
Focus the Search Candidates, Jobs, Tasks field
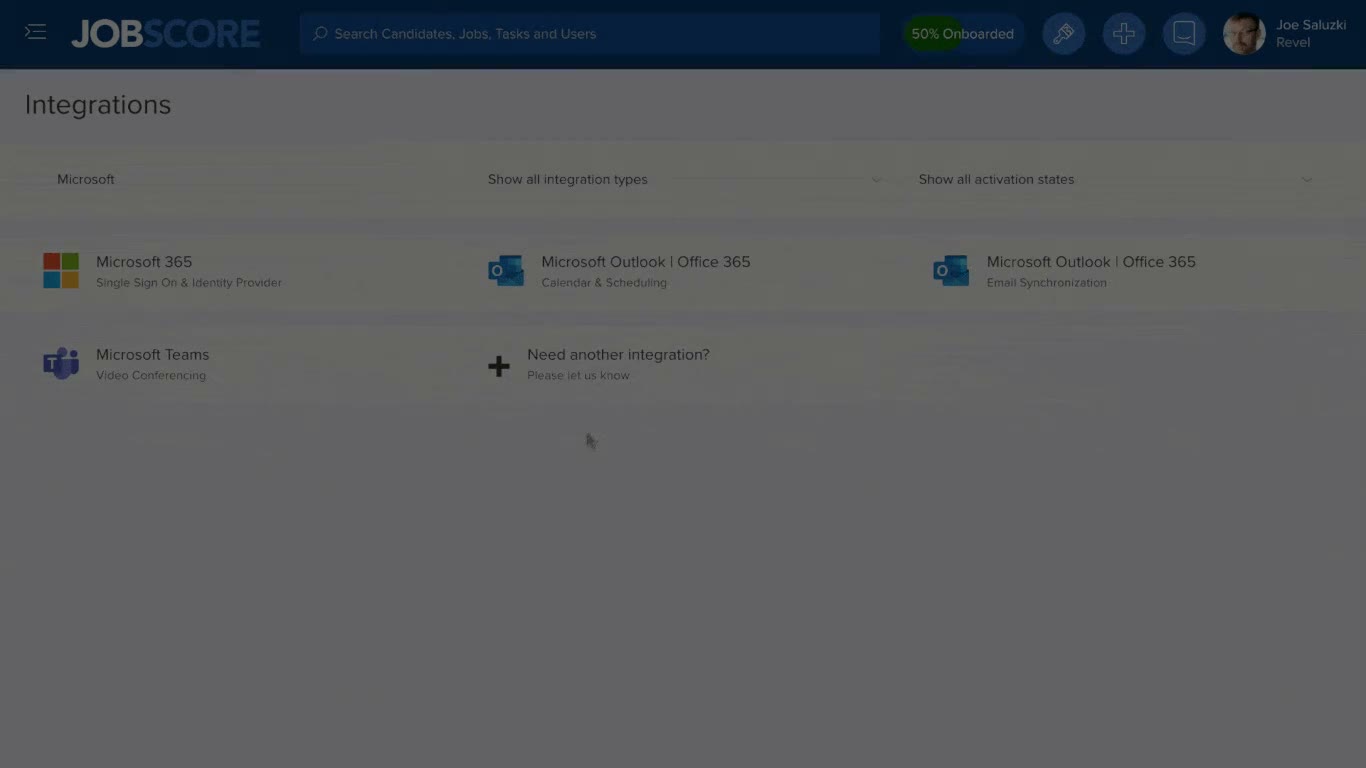tap(590, 34)
